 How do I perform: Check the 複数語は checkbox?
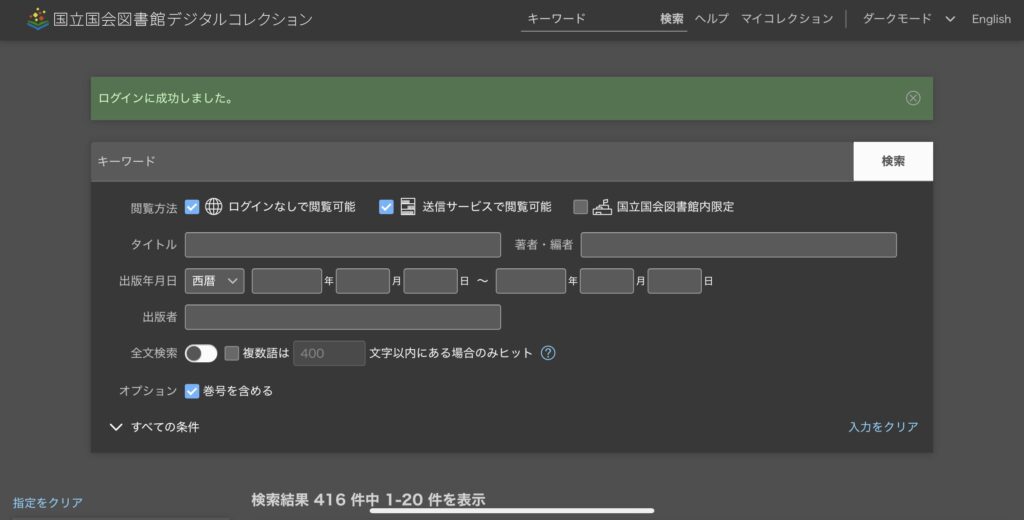(231, 353)
